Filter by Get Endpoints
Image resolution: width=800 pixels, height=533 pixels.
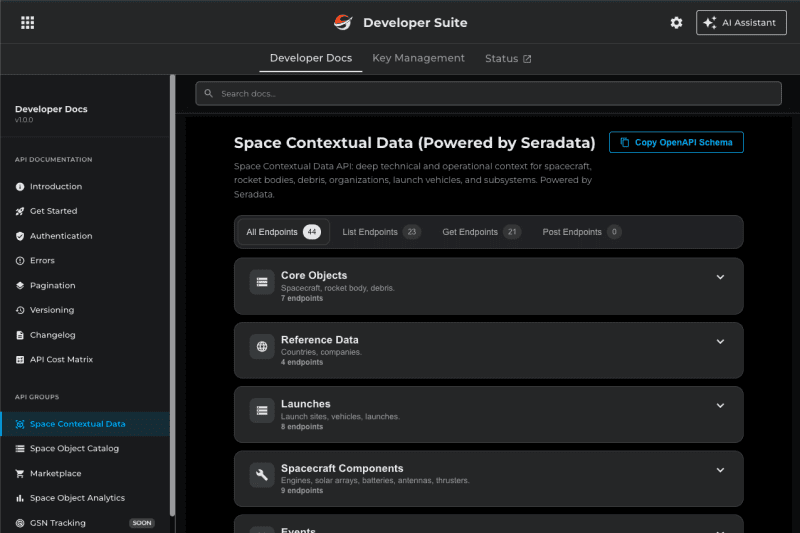tap(481, 232)
